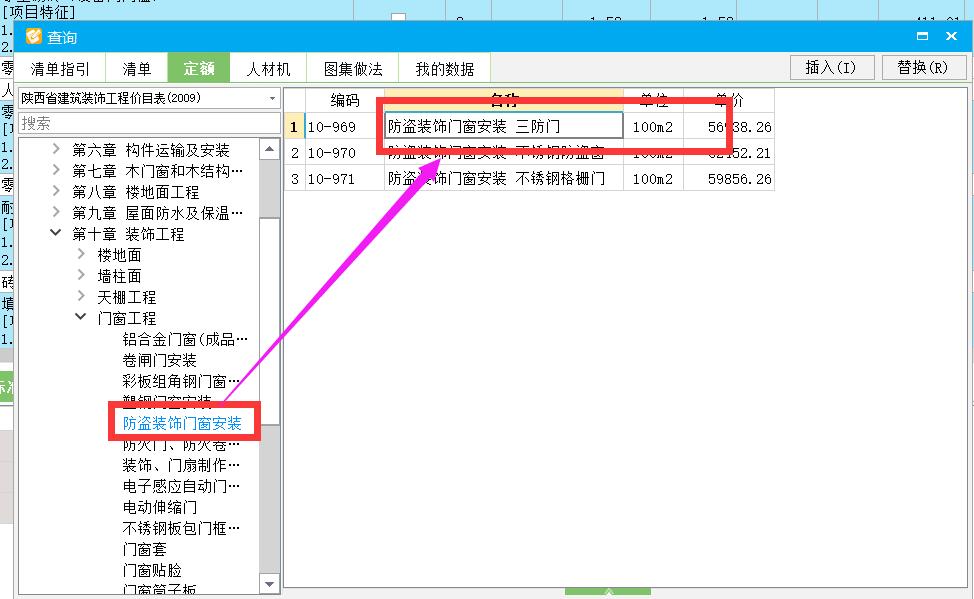This screenshot has height=599, width=974.
Task: Select 装饰、门扇制作 tree item
Action: pos(181,465)
